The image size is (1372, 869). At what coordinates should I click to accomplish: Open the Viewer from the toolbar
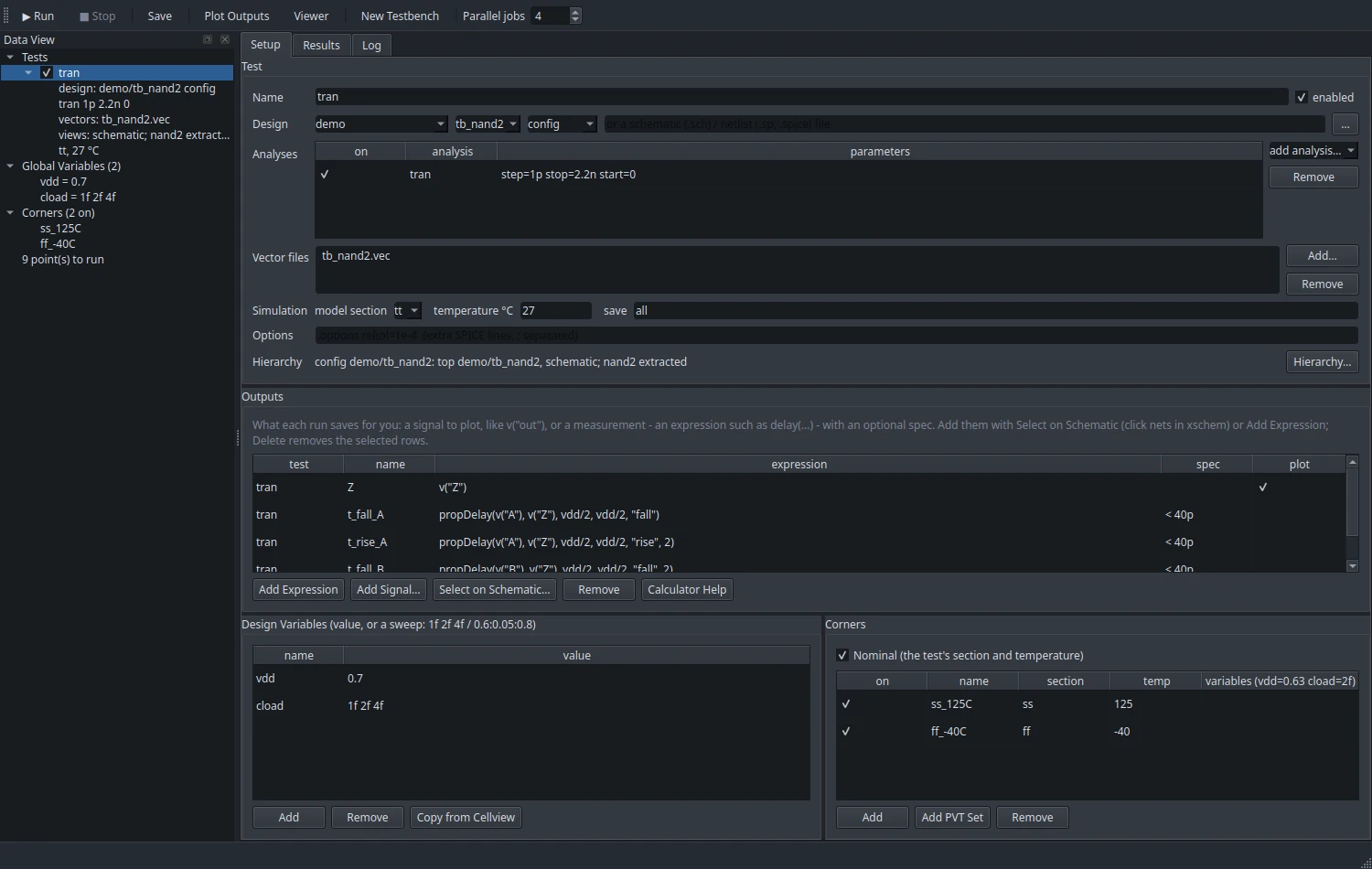(311, 16)
